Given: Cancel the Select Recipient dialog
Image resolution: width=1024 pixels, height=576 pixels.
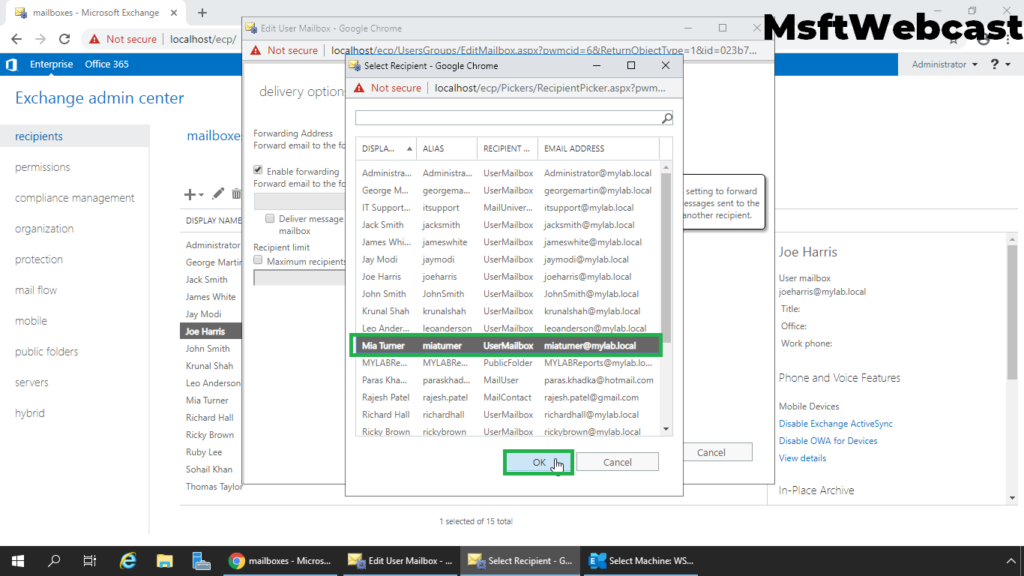Looking at the screenshot, I should [617, 462].
